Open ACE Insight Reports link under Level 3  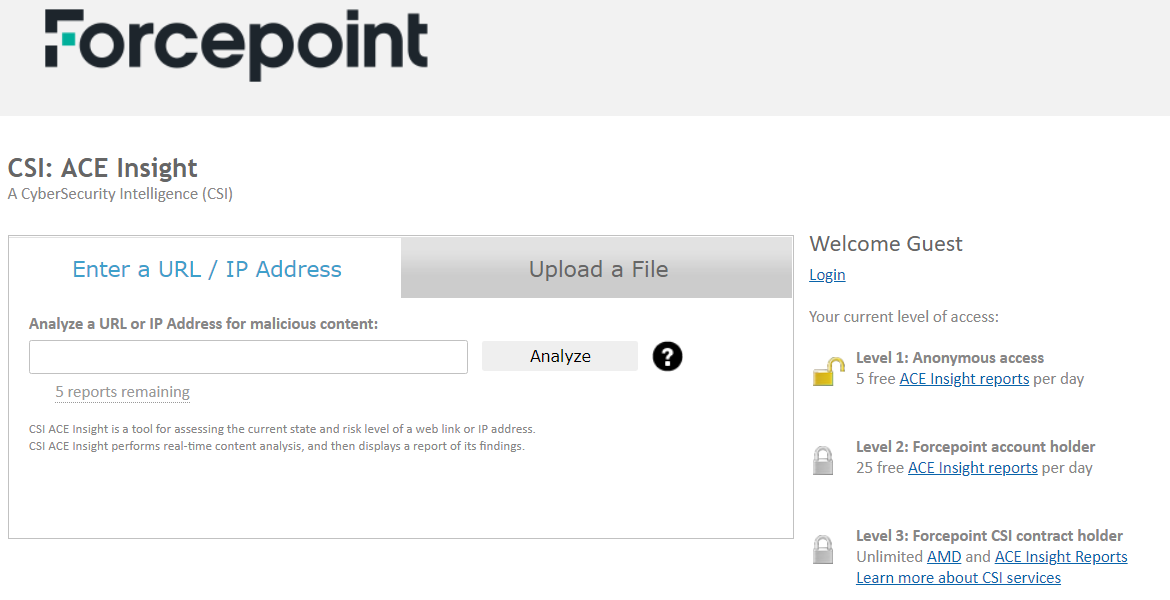[x=1061, y=557]
